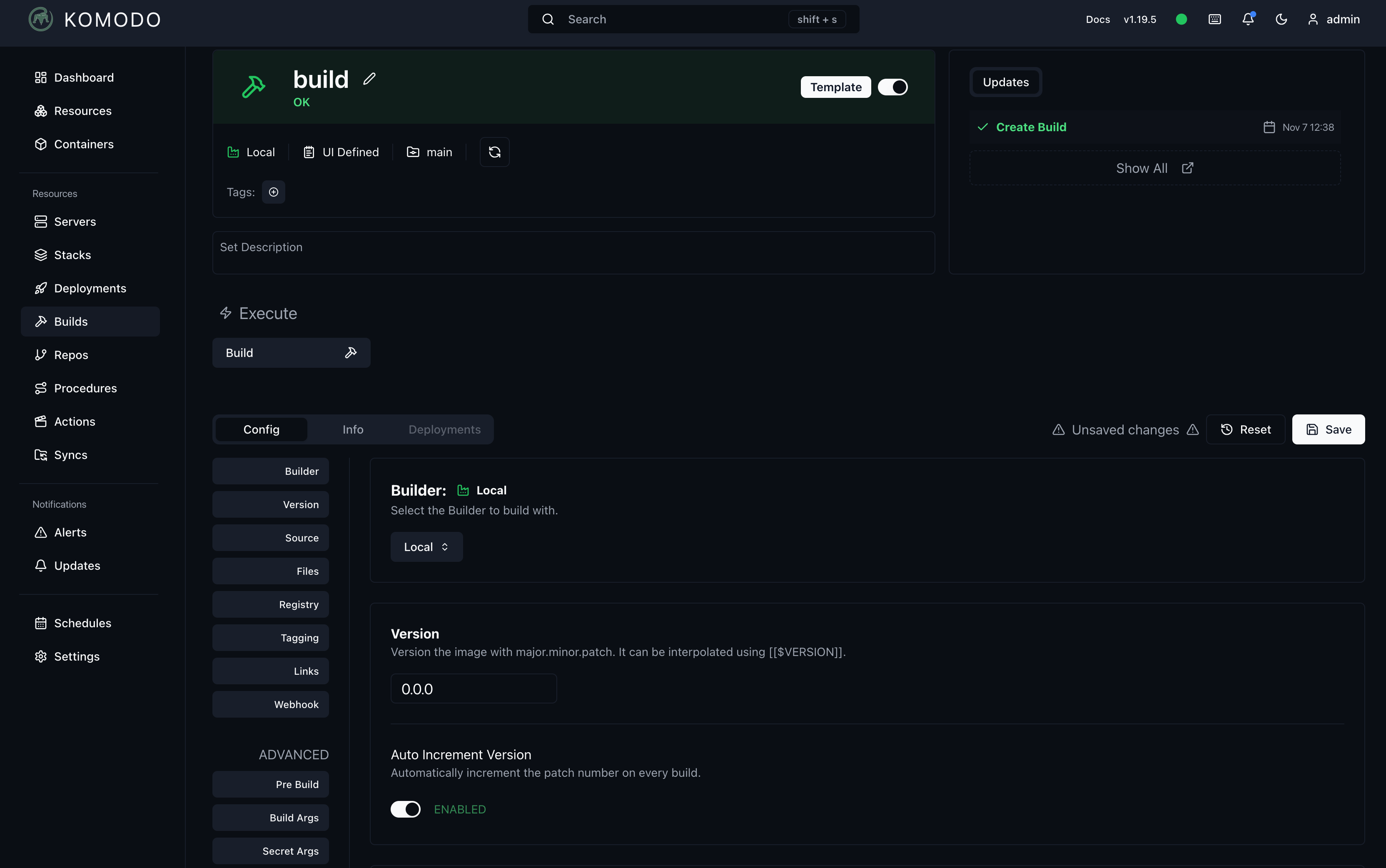This screenshot has height=868, width=1386.
Task: Add a tag with the plus icon
Action: 273,192
